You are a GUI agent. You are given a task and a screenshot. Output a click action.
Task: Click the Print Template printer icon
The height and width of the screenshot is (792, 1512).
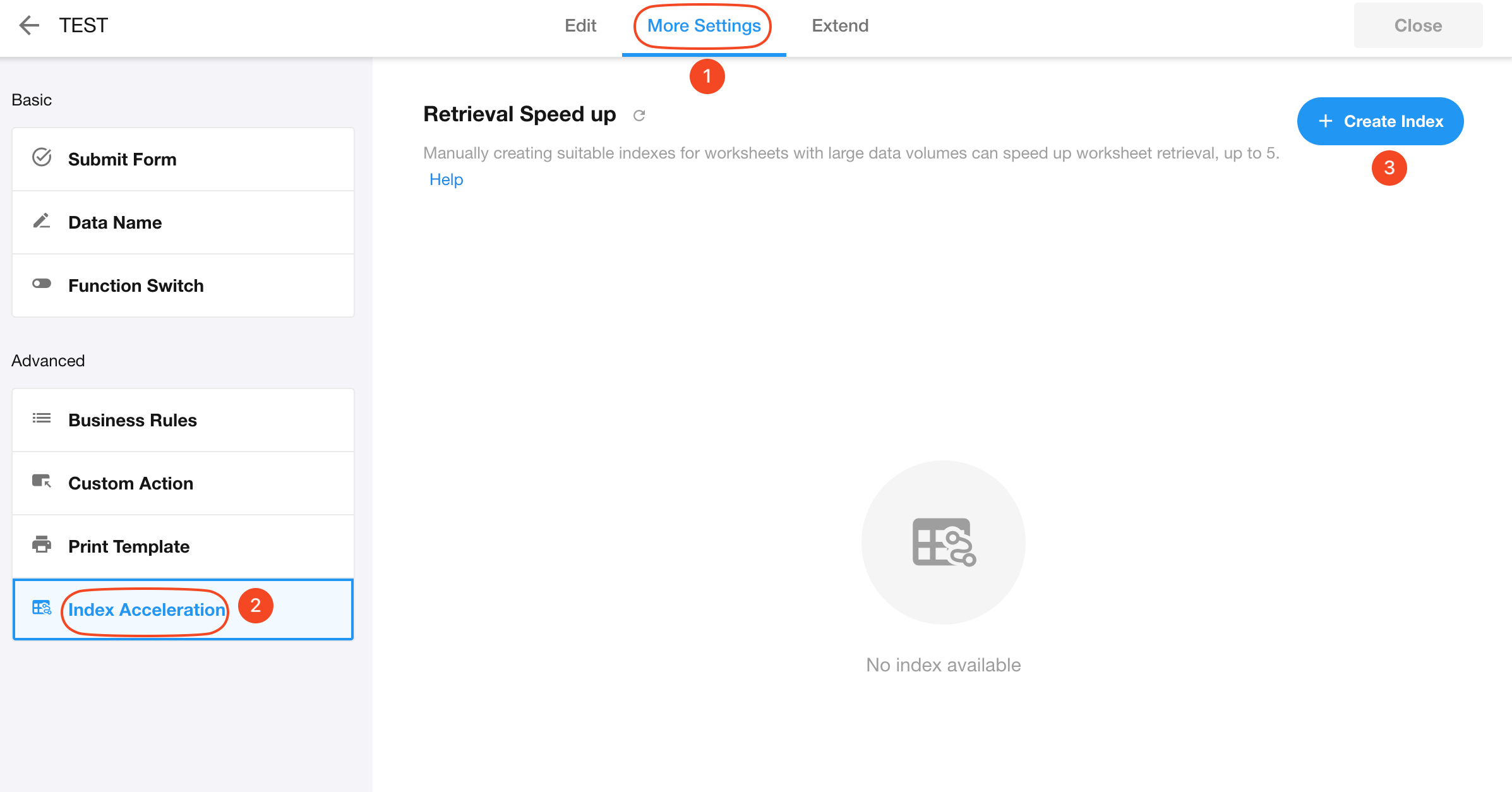[x=42, y=544]
